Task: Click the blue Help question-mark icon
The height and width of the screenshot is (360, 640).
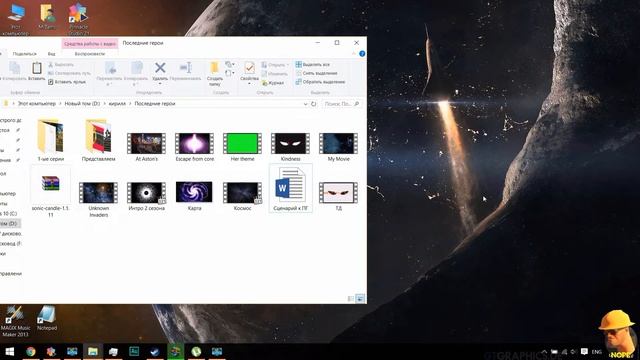Action: tap(362, 54)
